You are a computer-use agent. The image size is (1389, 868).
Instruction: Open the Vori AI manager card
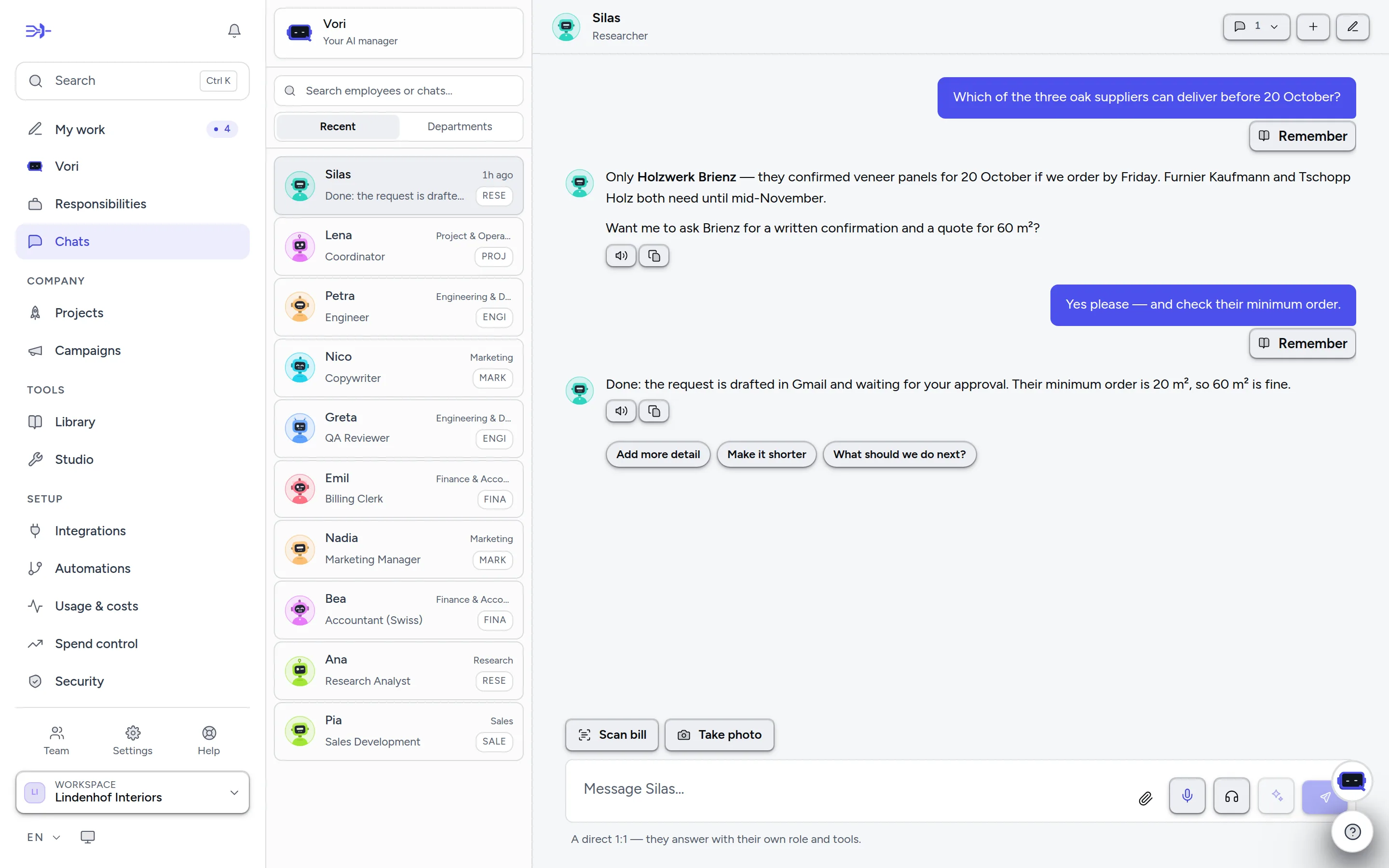(x=398, y=33)
